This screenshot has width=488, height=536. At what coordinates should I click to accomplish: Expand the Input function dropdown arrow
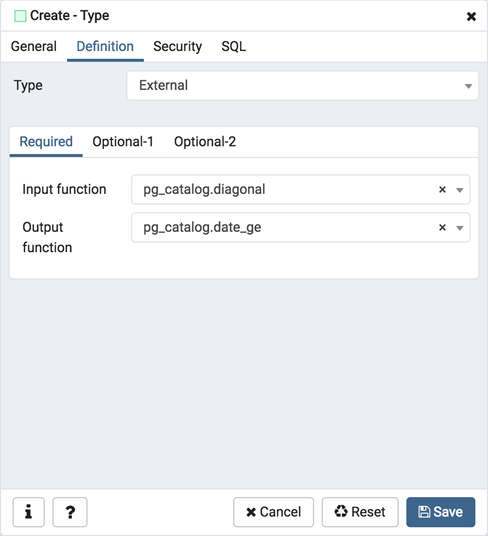pos(460,190)
